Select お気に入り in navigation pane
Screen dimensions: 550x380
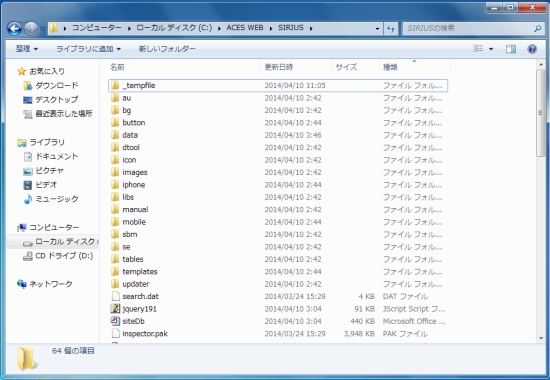[x=41, y=71]
